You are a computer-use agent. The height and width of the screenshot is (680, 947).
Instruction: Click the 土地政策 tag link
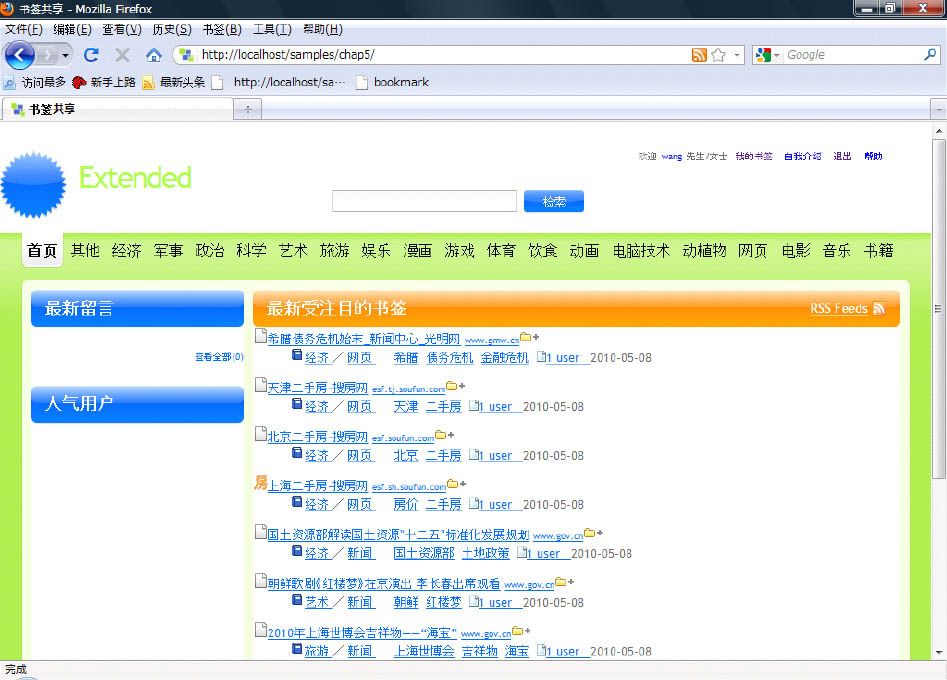click(x=486, y=553)
